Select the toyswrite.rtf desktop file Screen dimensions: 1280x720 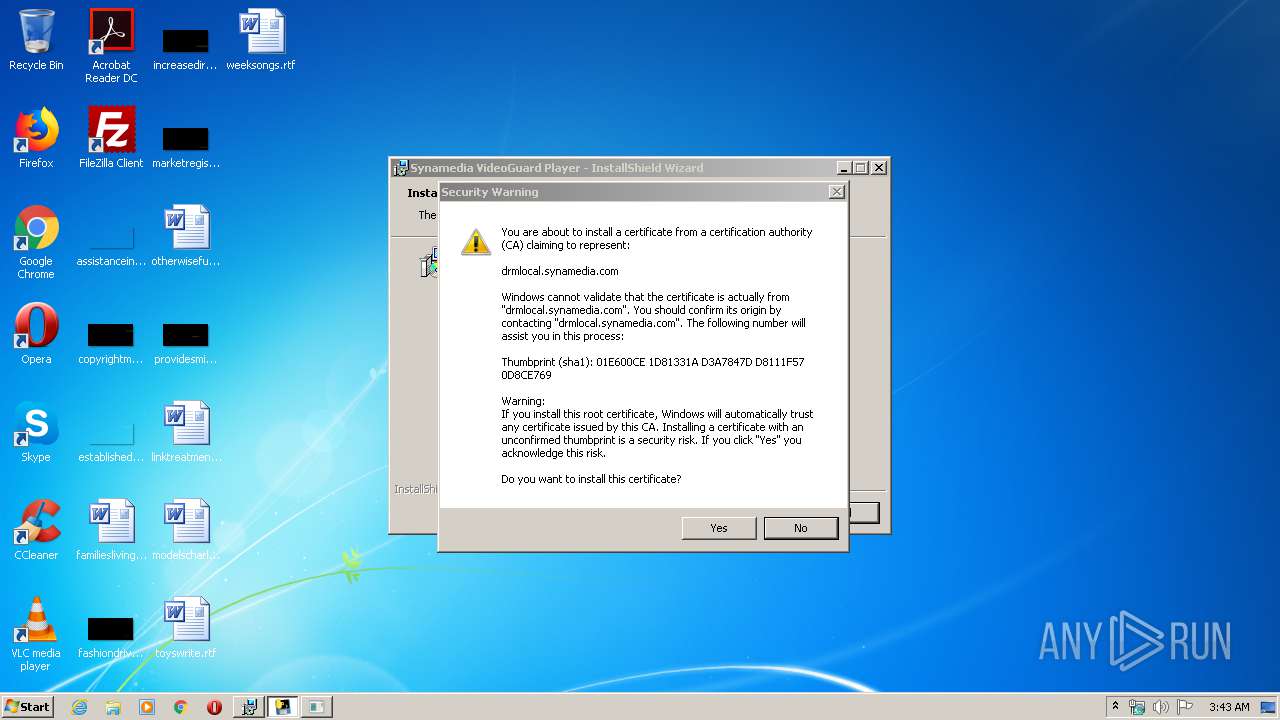pyautogui.click(x=186, y=628)
